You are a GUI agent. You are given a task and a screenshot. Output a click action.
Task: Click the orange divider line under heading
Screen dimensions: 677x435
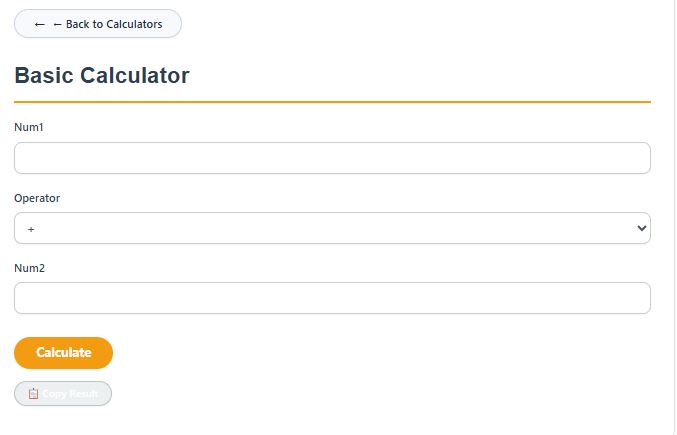point(332,102)
